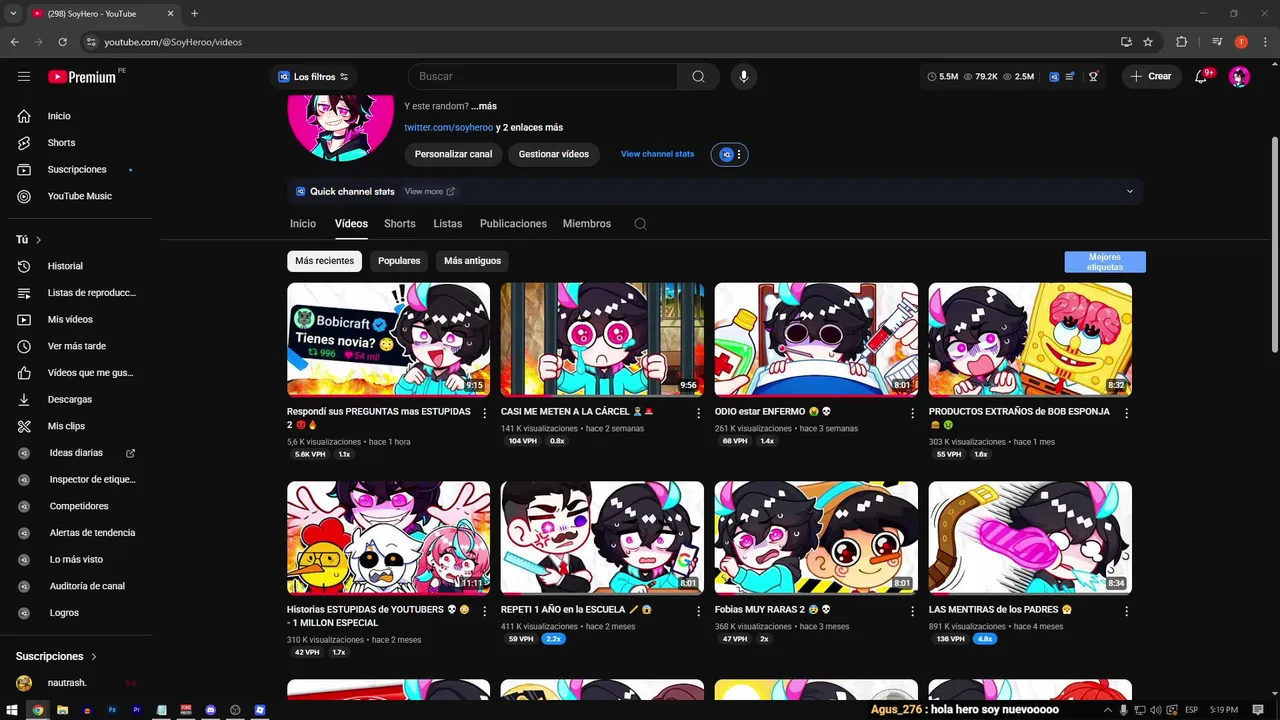Open the Bobicraft Tienes novia thumbnail
Viewport: 1280px width, 720px height.
tap(388, 339)
